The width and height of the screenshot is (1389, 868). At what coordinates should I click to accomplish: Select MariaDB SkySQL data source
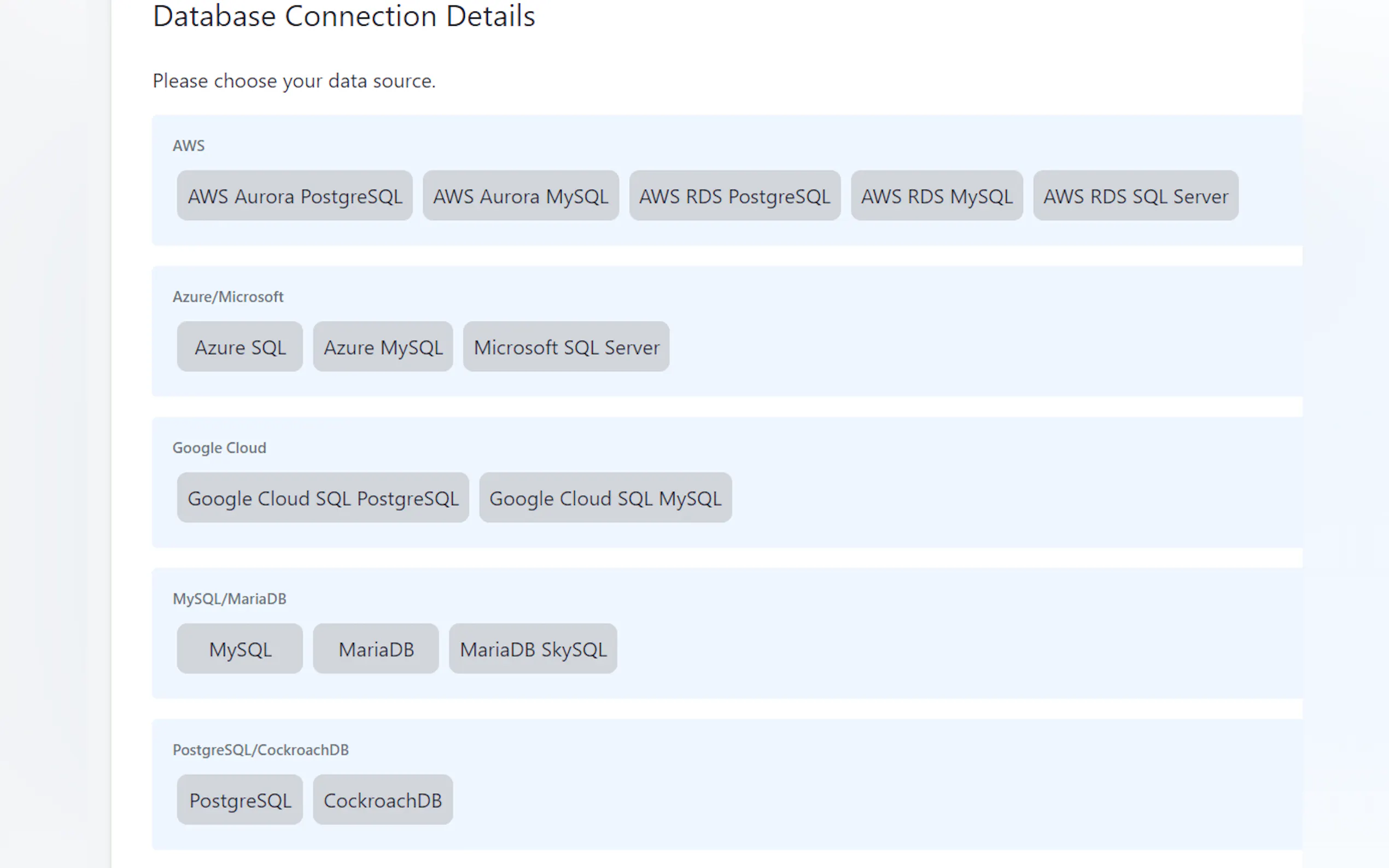(532, 649)
